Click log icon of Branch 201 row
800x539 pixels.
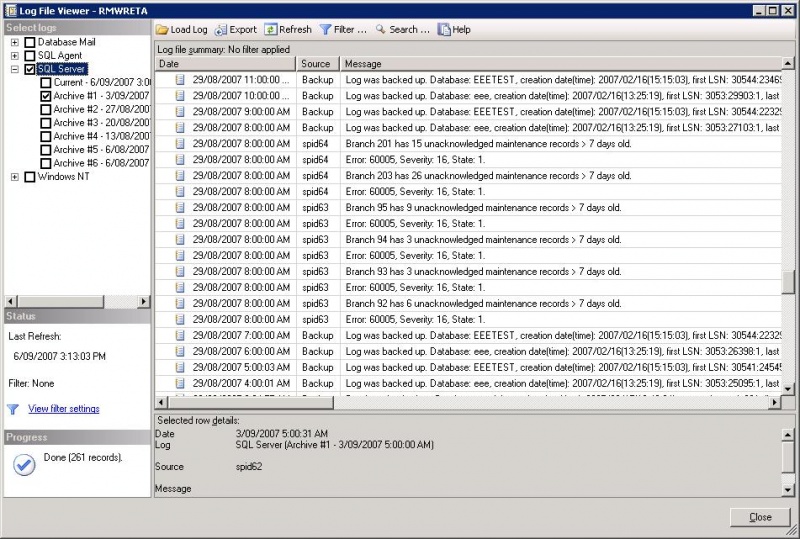180,143
